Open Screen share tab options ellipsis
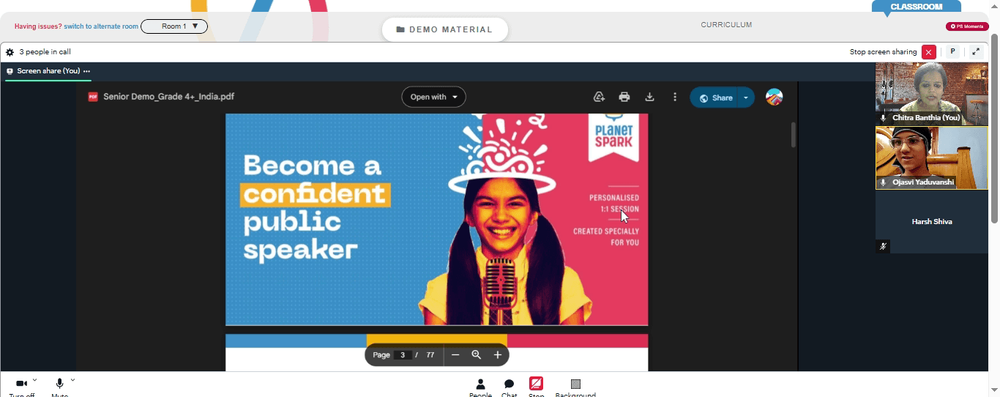Image resolution: width=1000 pixels, height=397 pixels. [87, 71]
